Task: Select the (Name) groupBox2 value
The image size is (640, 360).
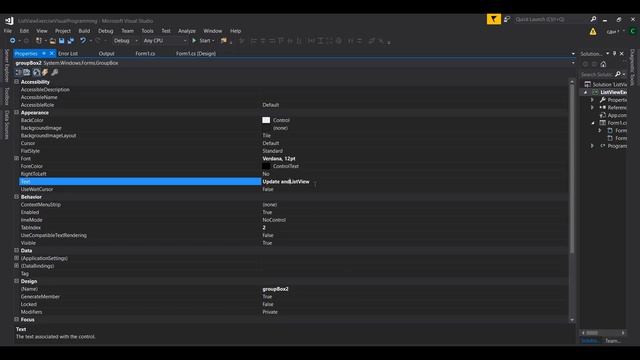Action: [276, 289]
